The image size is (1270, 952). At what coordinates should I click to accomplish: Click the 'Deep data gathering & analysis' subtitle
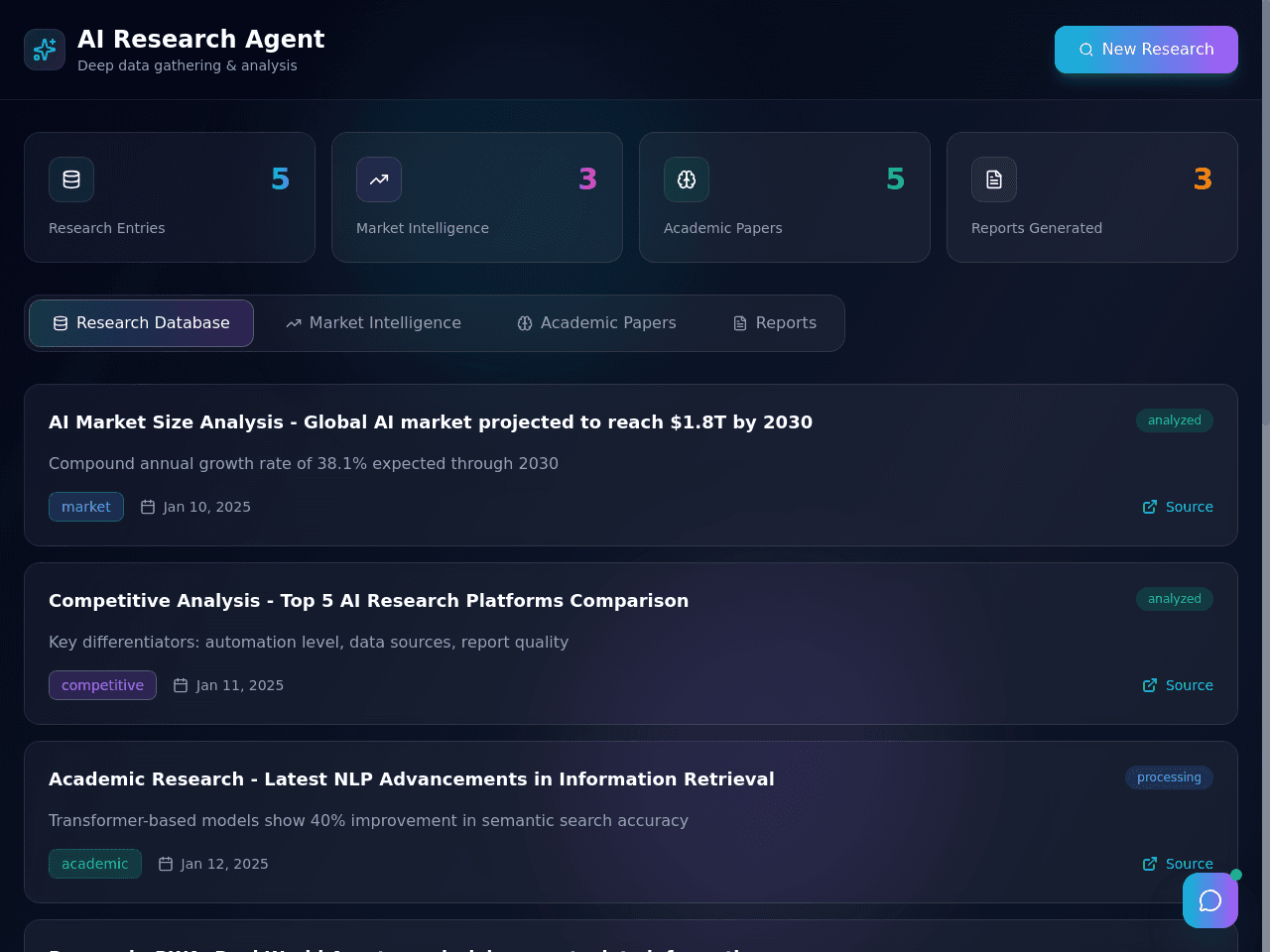(x=188, y=65)
